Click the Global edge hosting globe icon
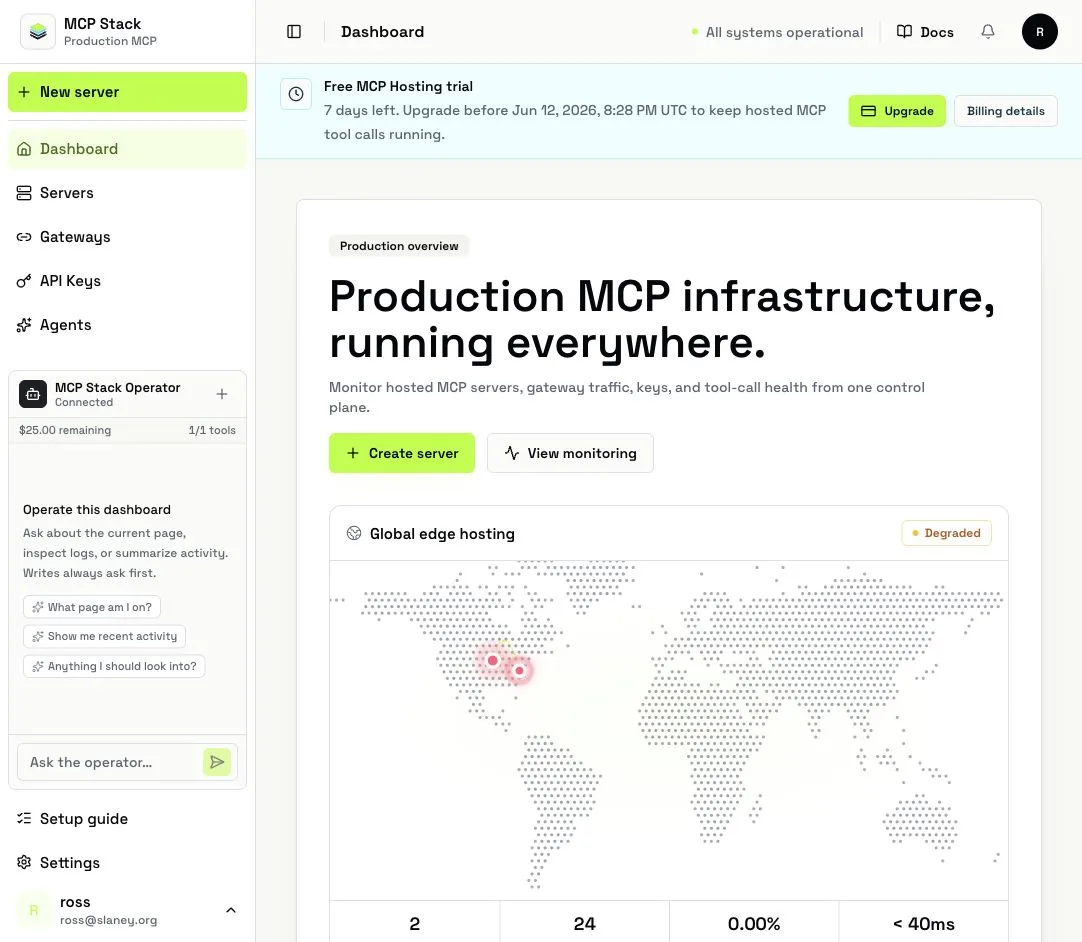Image resolution: width=1082 pixels, height=942 pixels. 354,533
